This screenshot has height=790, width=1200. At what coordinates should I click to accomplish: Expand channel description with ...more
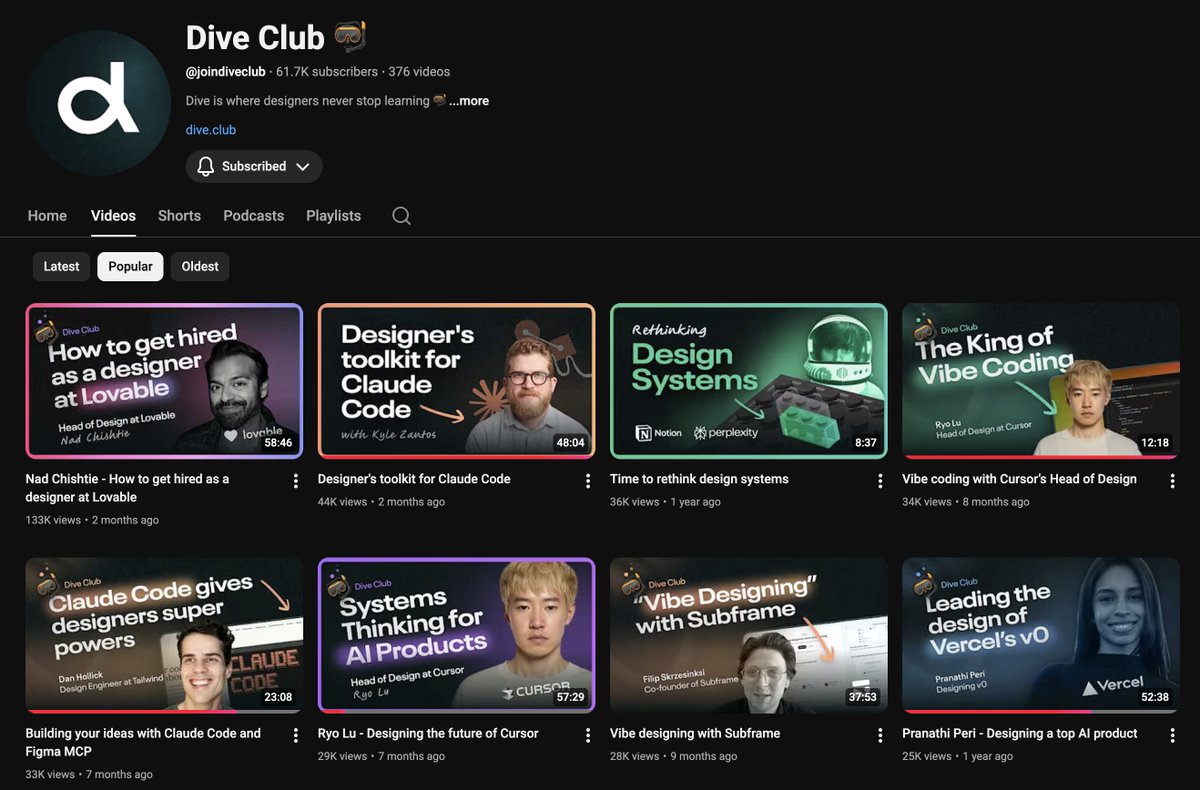(x=469, y=101)
